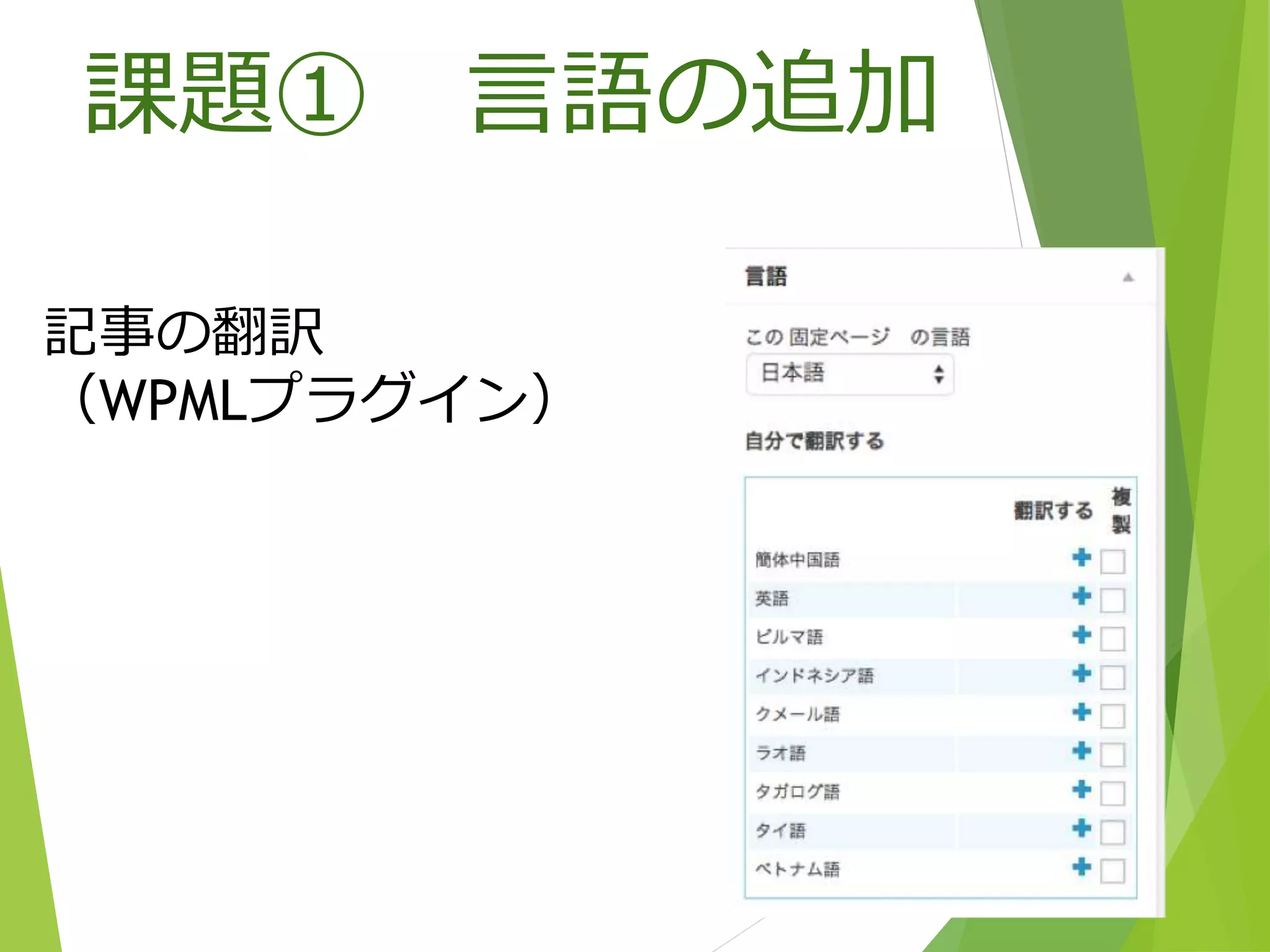
Task: Click the 記事の翻訳 text line
Action: [184, 332]
